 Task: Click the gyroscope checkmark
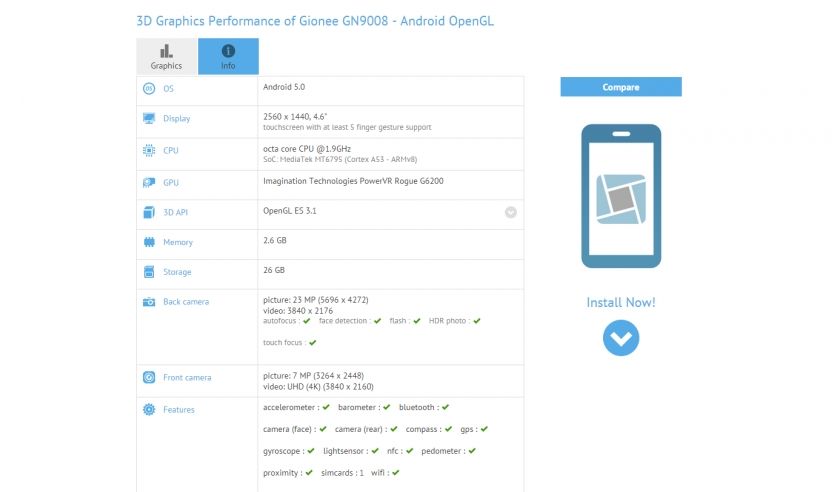(311, 451)
